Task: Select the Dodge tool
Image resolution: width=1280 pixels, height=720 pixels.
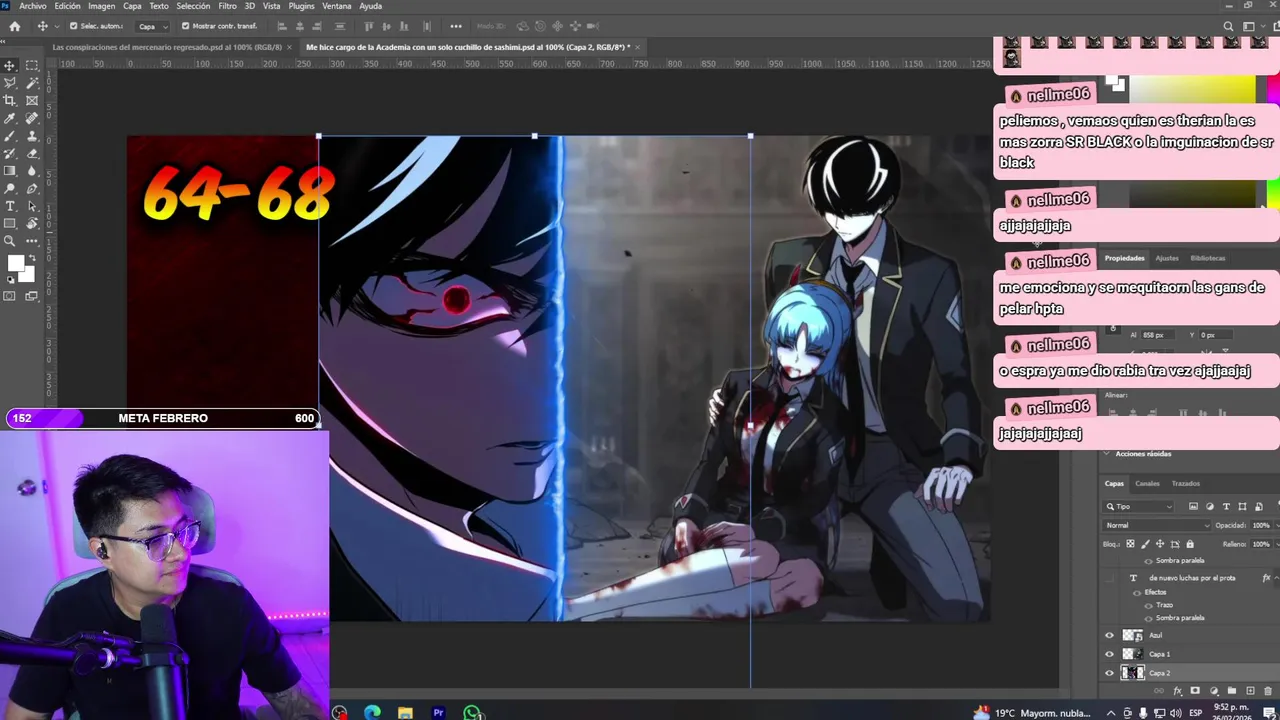Action: coord(9,188)
